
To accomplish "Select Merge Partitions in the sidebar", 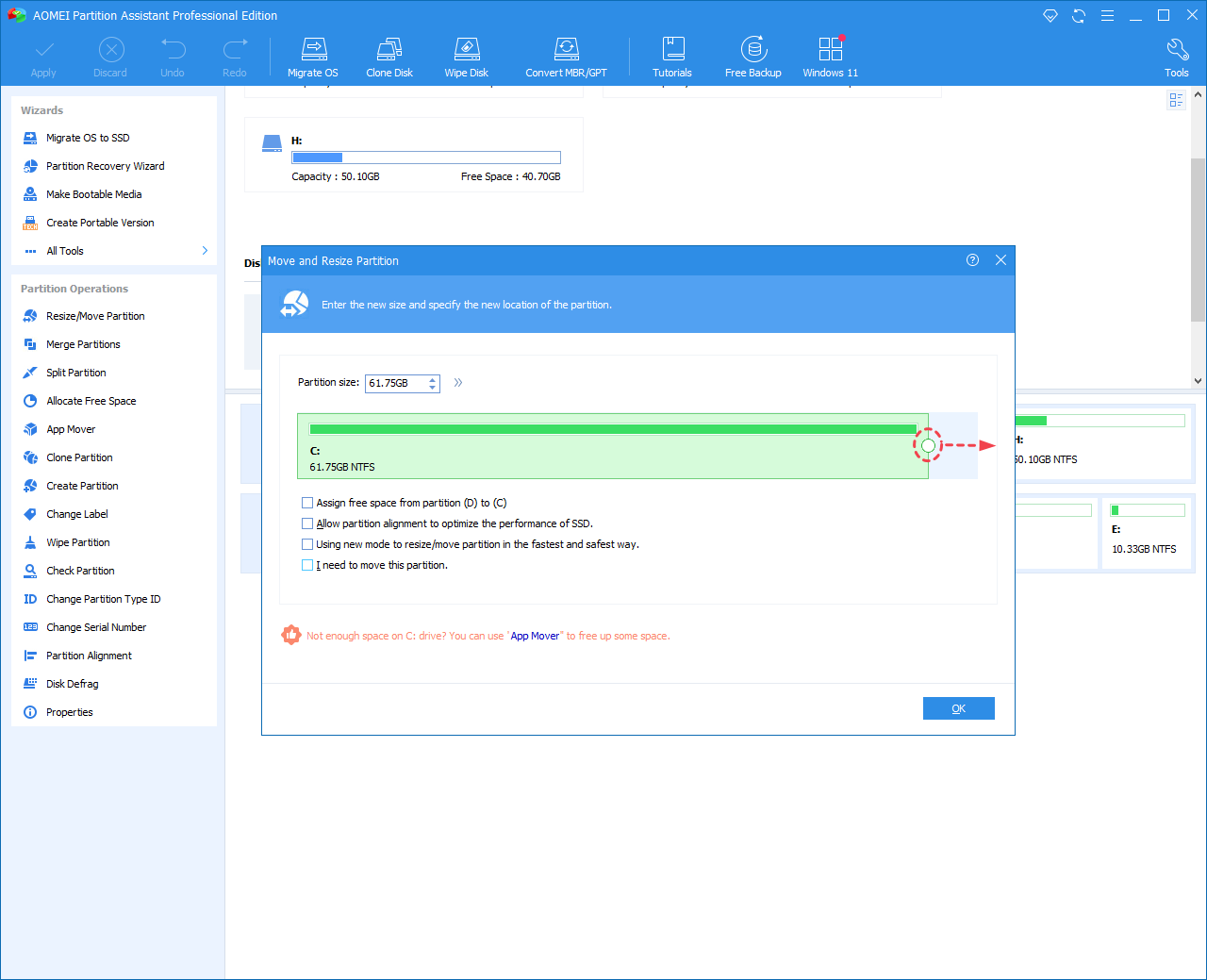I will click(83, 344).
